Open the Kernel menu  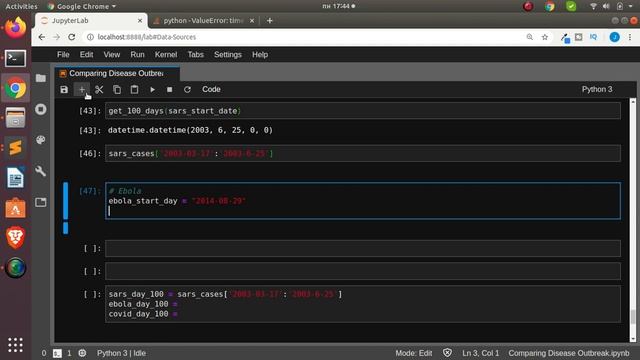point(166,55)
